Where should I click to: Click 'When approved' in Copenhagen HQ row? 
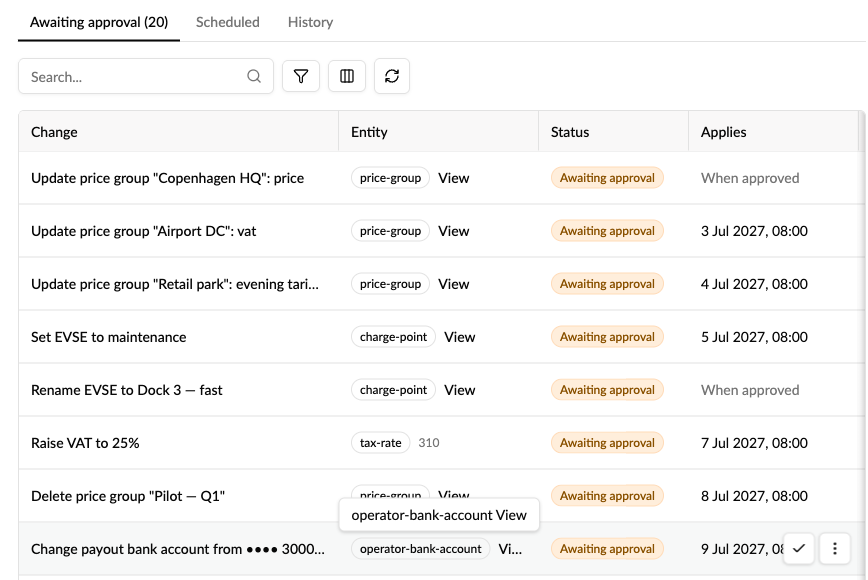tap(750, 178)
